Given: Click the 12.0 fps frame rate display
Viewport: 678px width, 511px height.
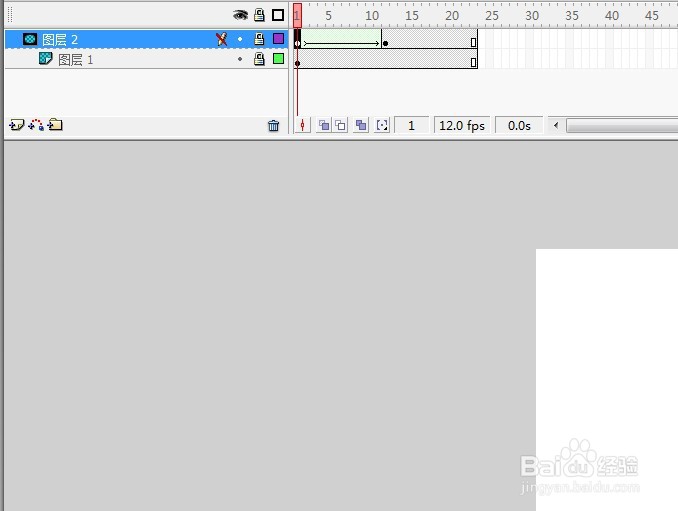Looking at the screenshot, I should coord(462,126).
